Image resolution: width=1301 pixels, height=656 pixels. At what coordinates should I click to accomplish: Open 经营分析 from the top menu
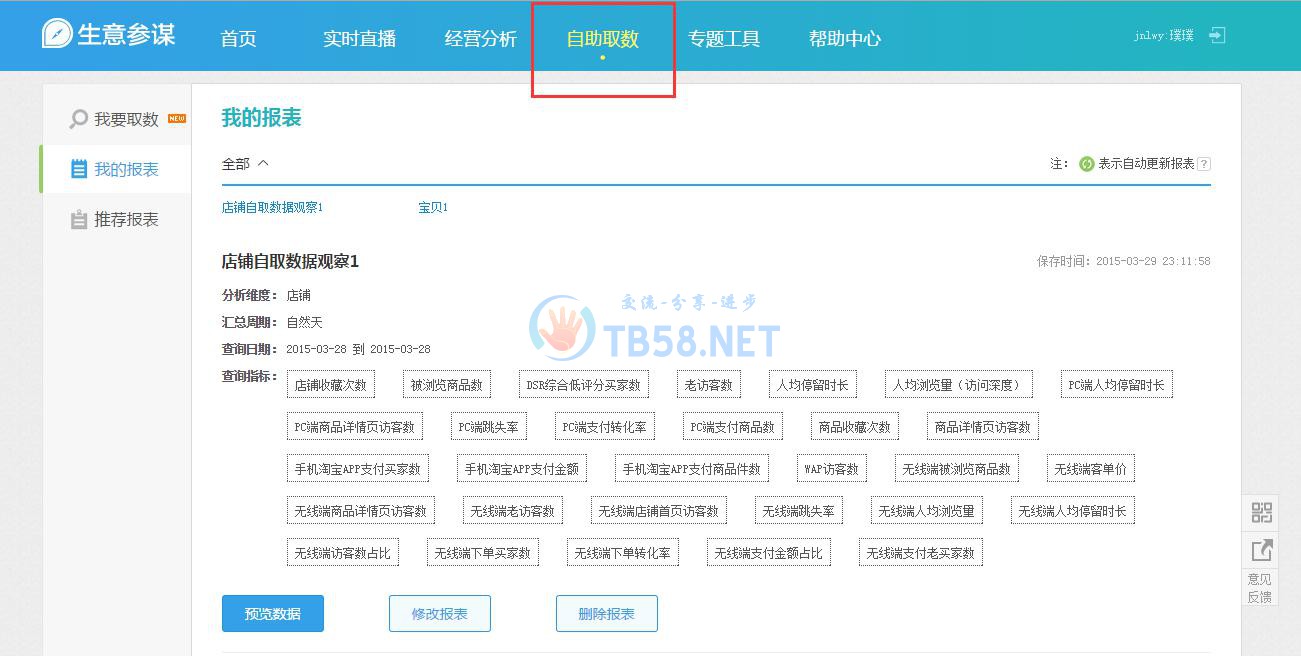click(481, 39)
